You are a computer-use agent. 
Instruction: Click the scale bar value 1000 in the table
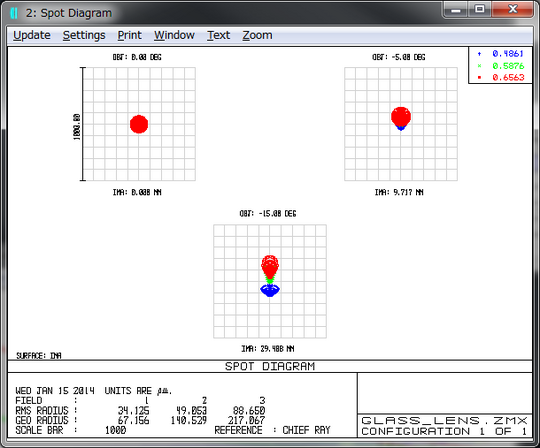click(x=115, y=430)
